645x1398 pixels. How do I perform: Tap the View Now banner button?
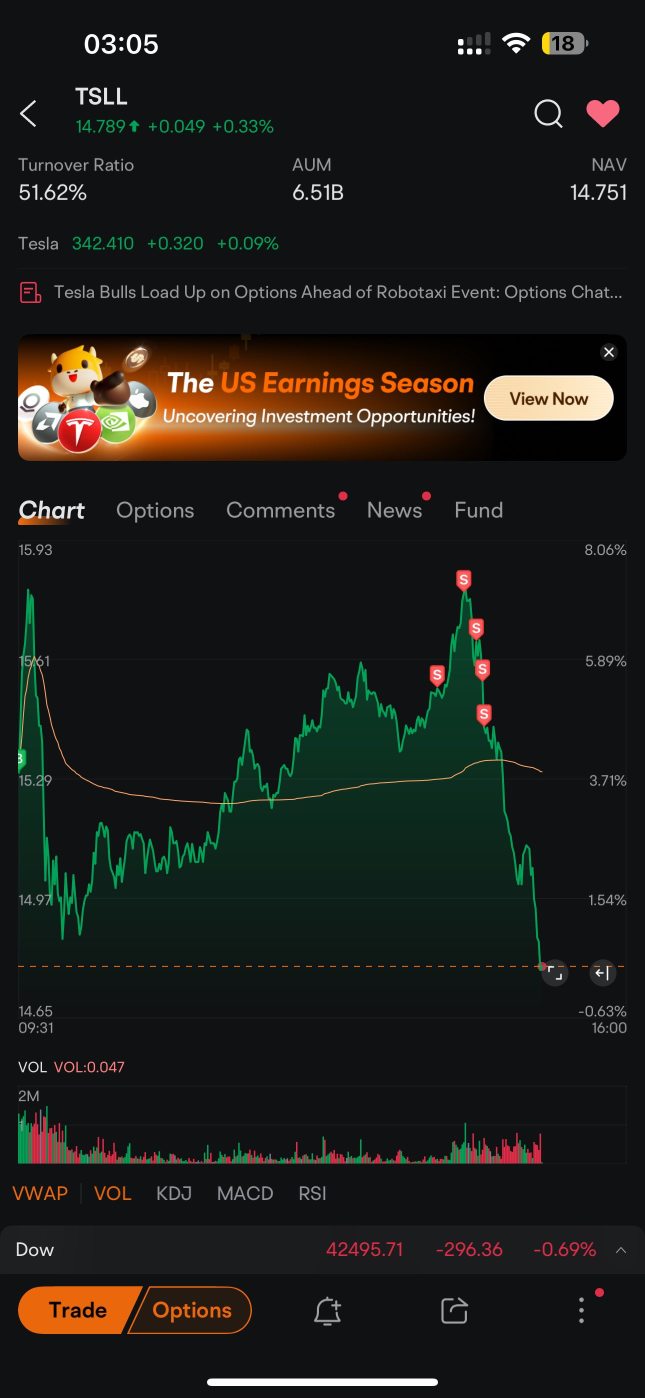coord(548,398)
